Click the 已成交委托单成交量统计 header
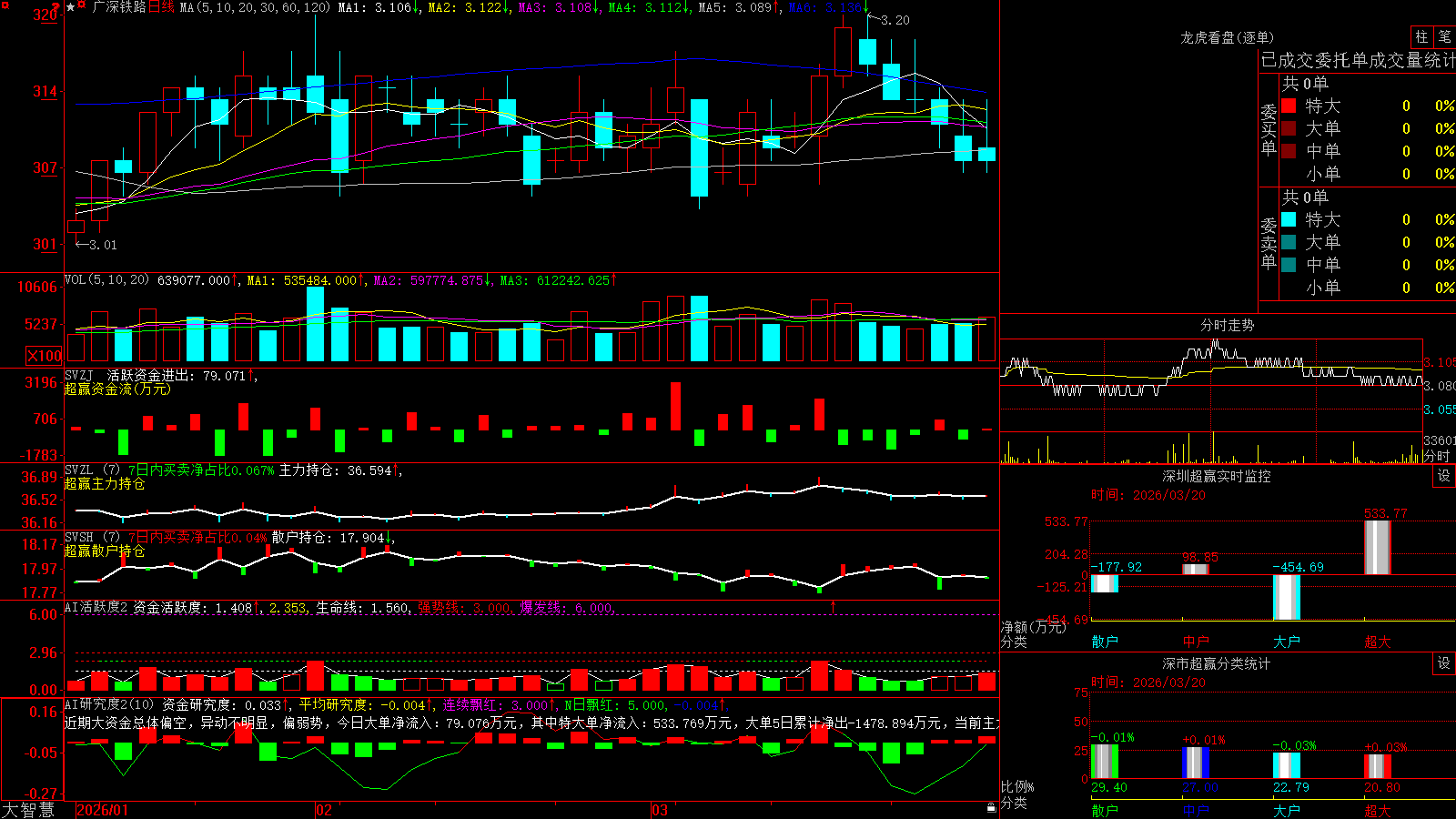The width and height of the screenshot is (1456, 819). point(1358,60)
